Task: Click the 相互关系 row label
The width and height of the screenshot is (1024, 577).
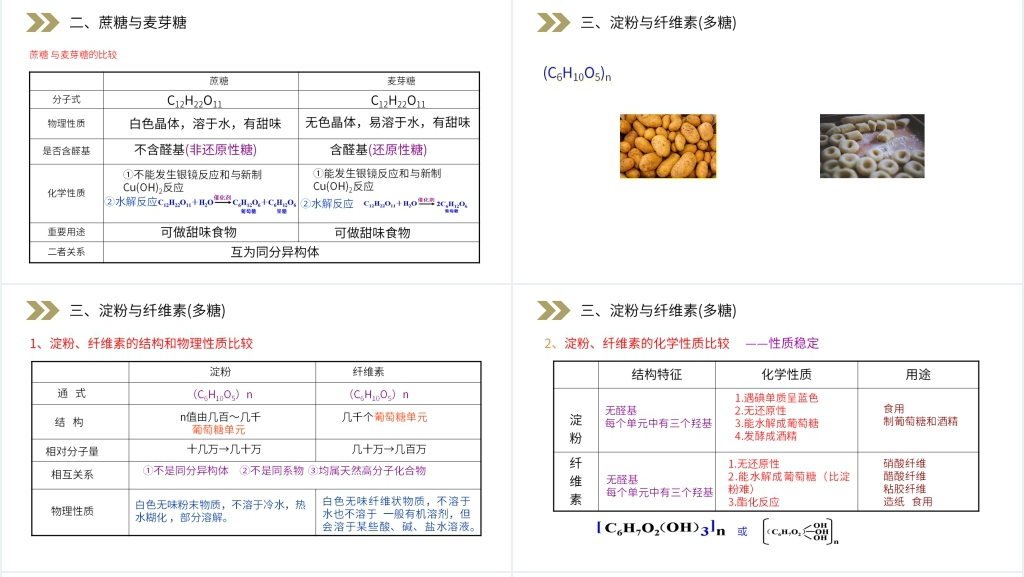Action: (72, 474)
